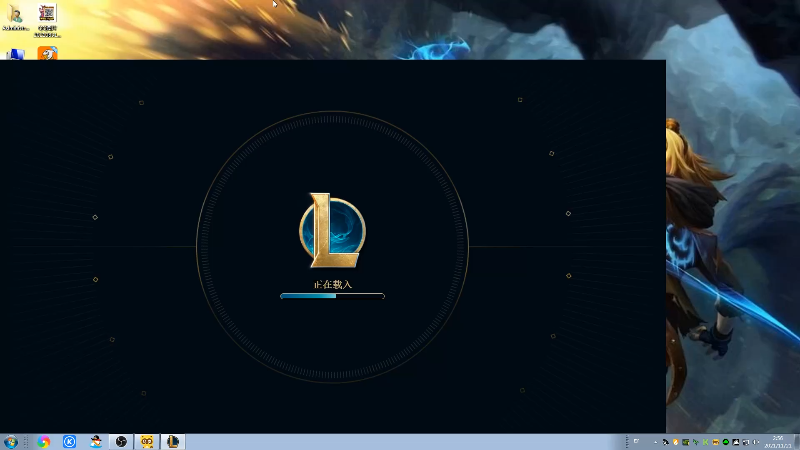Open the Computer icon on the desktop
The height and width of the screenshot is (450, 800).
[15, 54]
